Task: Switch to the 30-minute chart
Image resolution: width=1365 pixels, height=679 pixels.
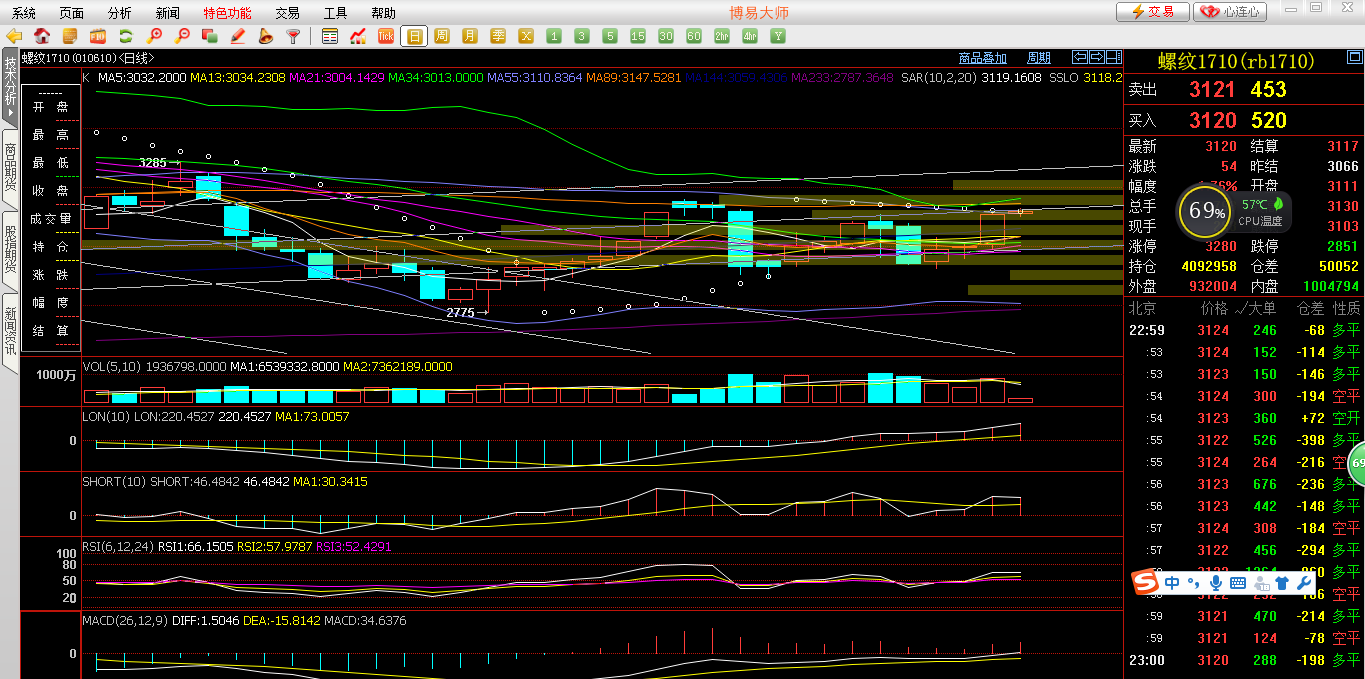Action: tap(666, 36)
